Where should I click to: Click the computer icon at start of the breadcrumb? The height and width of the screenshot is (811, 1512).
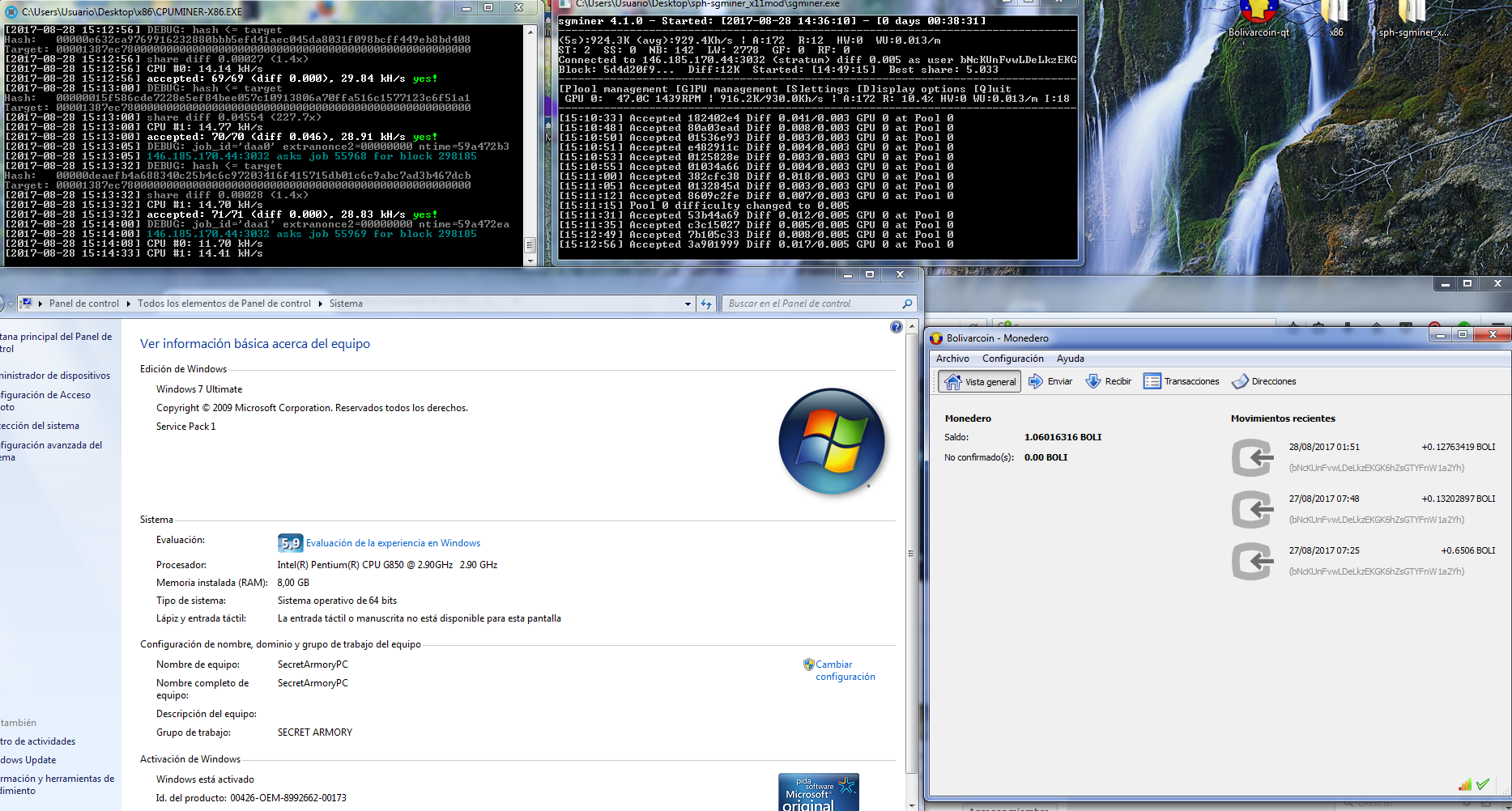click(x=26, y=304)
